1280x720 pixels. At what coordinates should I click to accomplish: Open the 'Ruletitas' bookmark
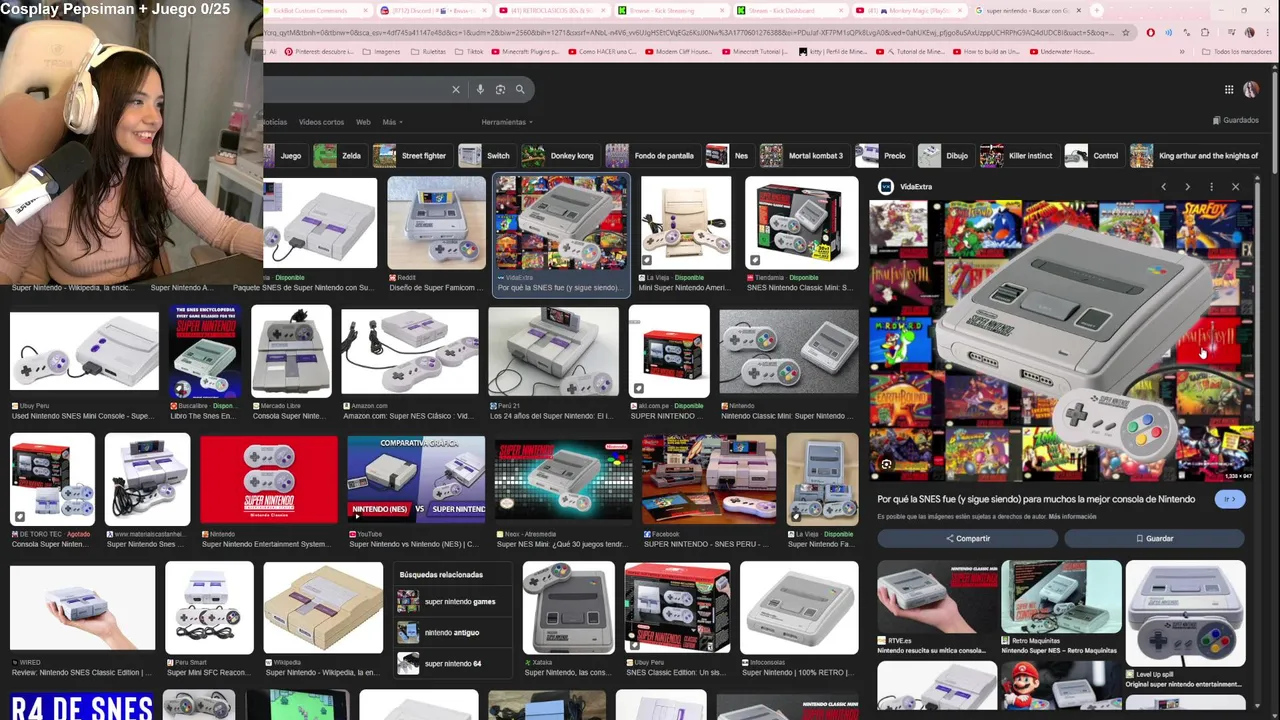click(428, 52)
